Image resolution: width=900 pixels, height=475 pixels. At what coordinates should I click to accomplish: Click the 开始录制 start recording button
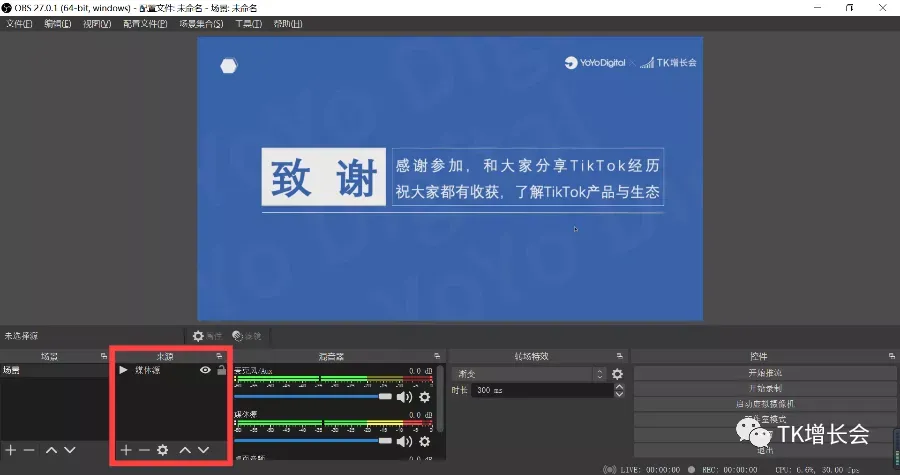pyautogui.click(x=765, y=388)
